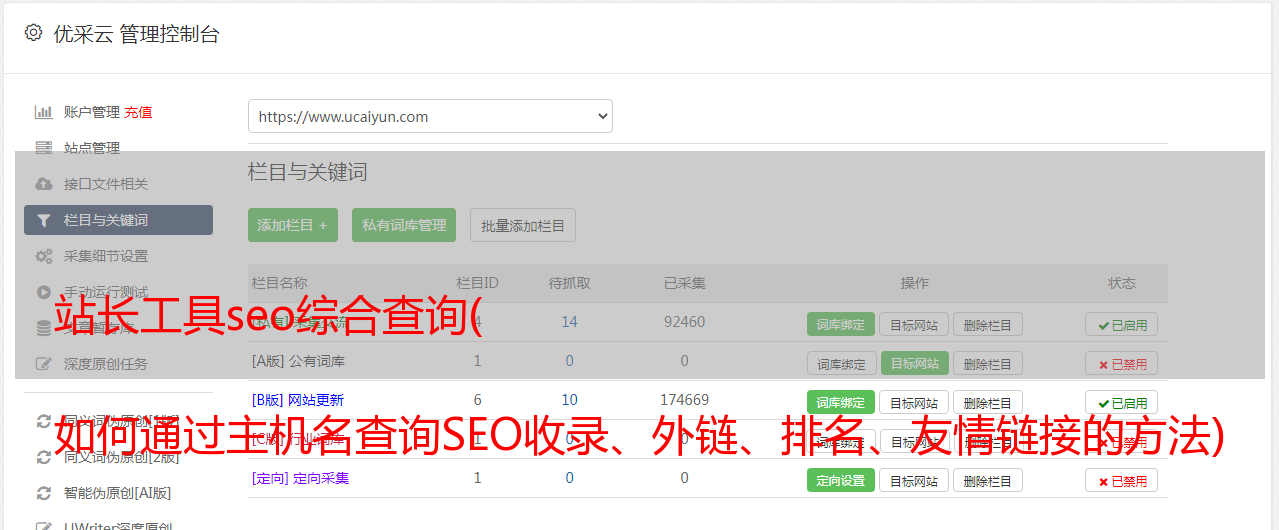Open 智能伪原创[AI版] in the sidebar
This screenshot has width=1279, height=530.
[117, 493]
